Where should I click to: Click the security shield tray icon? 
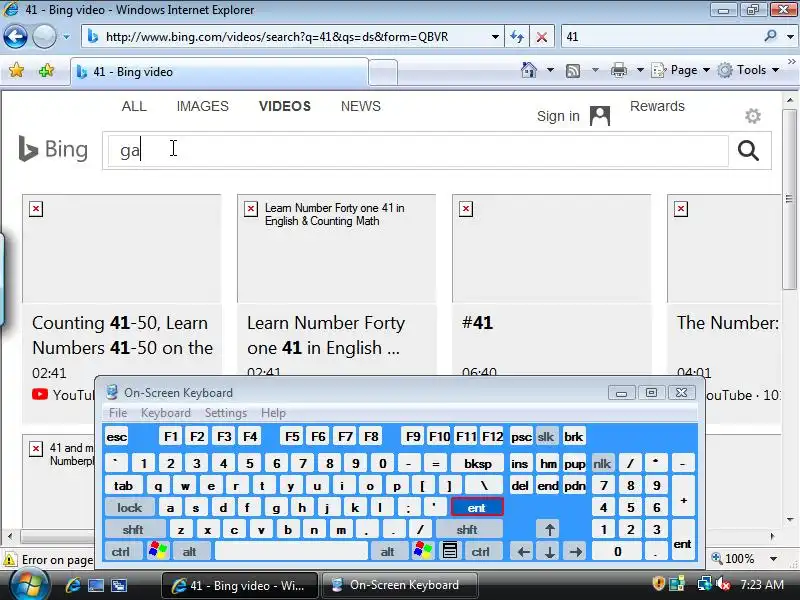click(x=659, y=584)
